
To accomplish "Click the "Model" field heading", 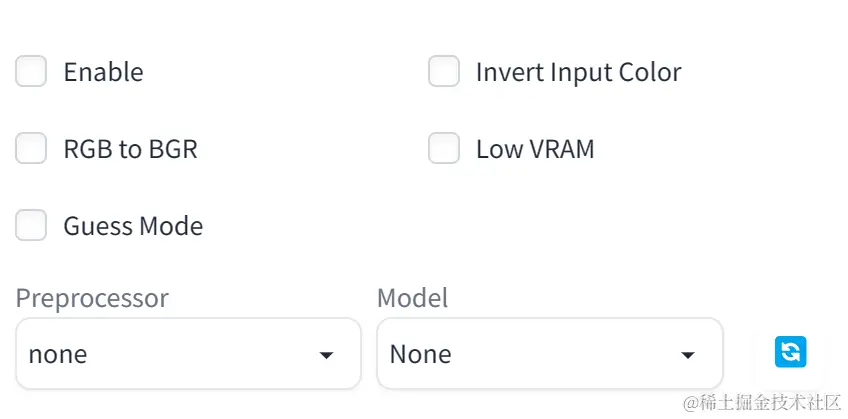I will pos(412,298).
